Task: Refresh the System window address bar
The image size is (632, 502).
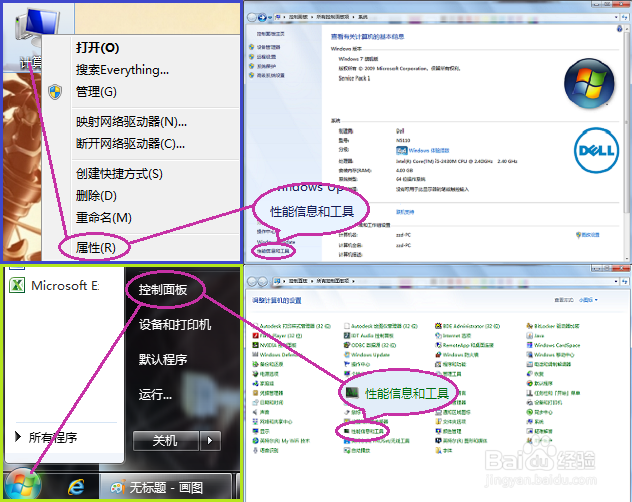Action: (x=625, y=17)
